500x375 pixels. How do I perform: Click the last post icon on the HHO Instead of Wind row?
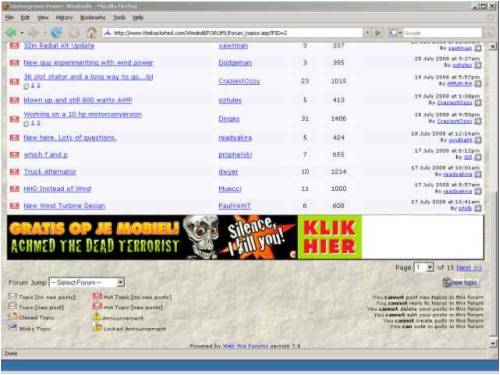click(478, 191)
